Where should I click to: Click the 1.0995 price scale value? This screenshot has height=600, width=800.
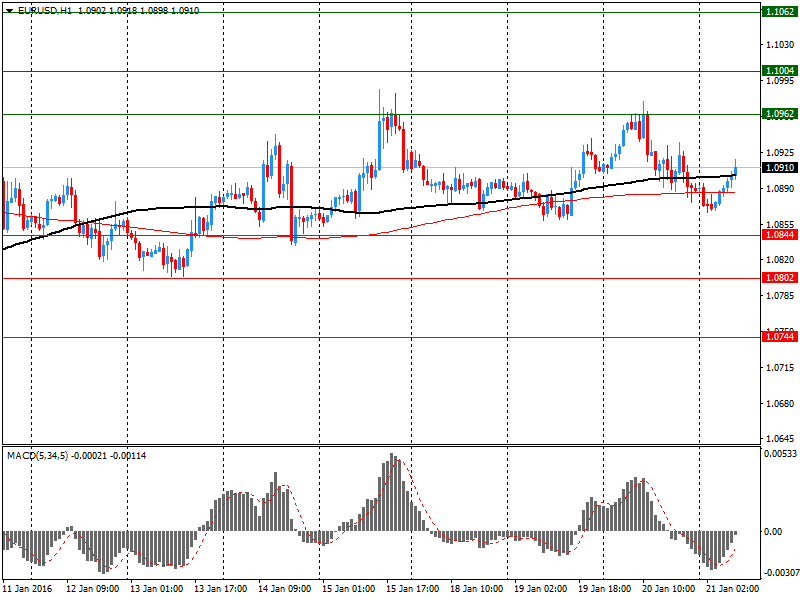[x=780, y=81]
